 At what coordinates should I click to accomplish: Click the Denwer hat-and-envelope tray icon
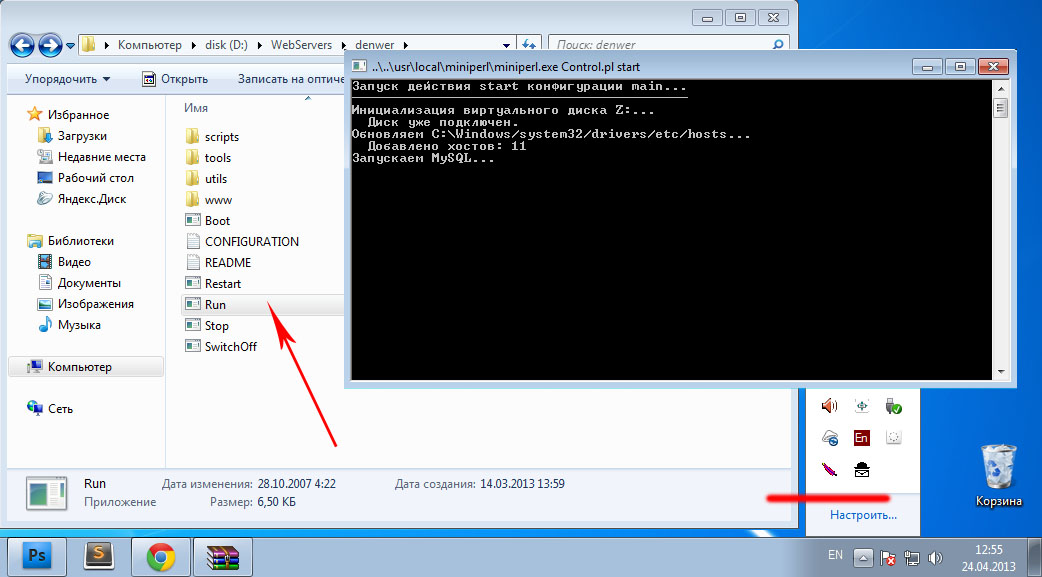click(x=862, y=468)
